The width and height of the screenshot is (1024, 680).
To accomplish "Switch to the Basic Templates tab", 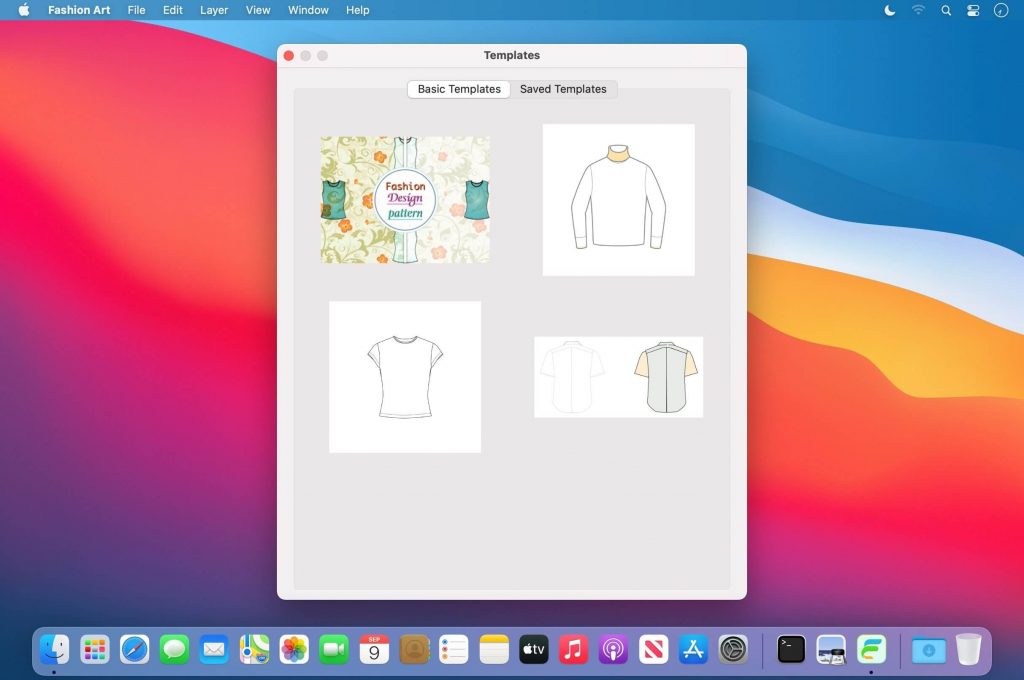I will tap(459, 89).
